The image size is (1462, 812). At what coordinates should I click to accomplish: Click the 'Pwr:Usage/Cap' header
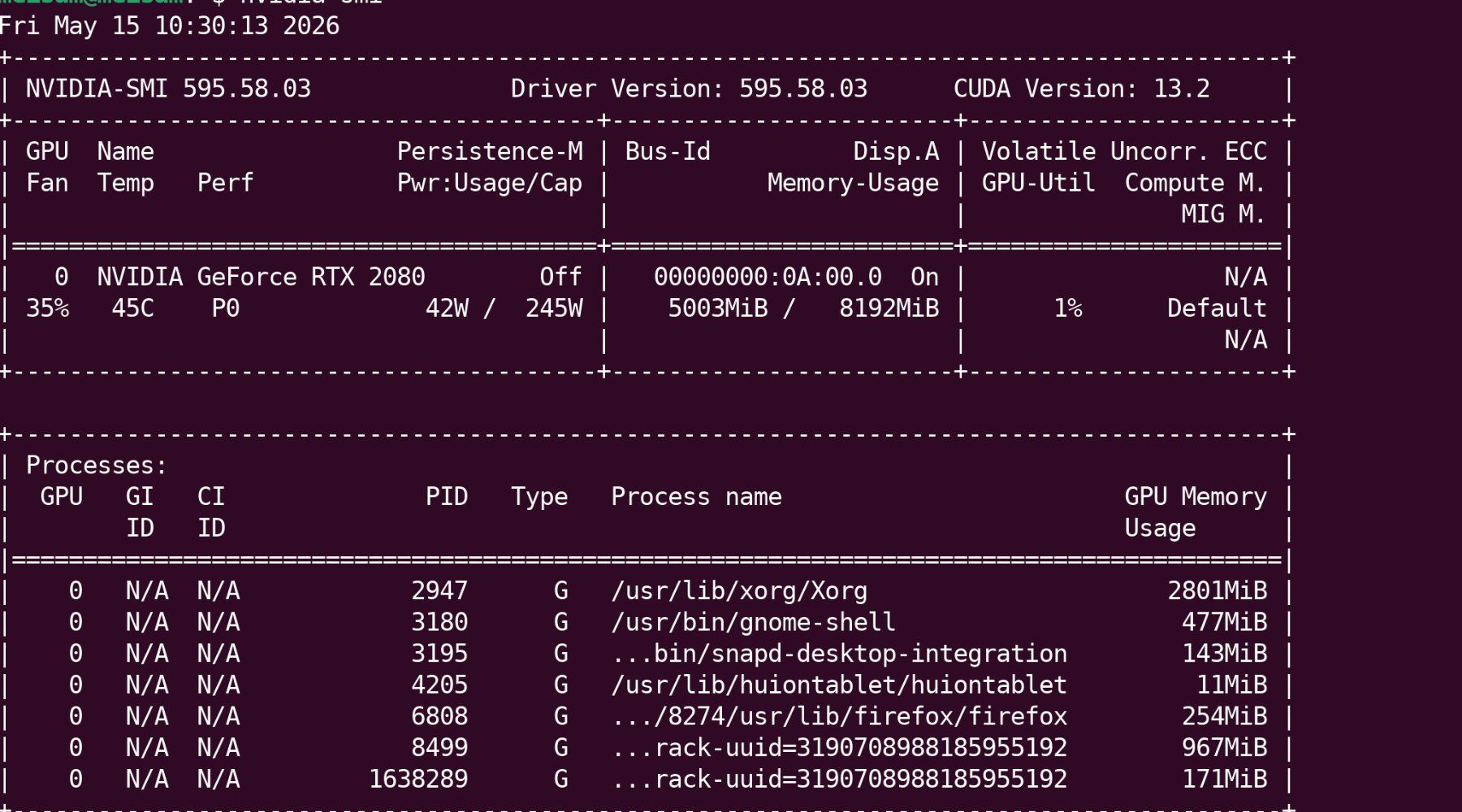pos(490,184)
